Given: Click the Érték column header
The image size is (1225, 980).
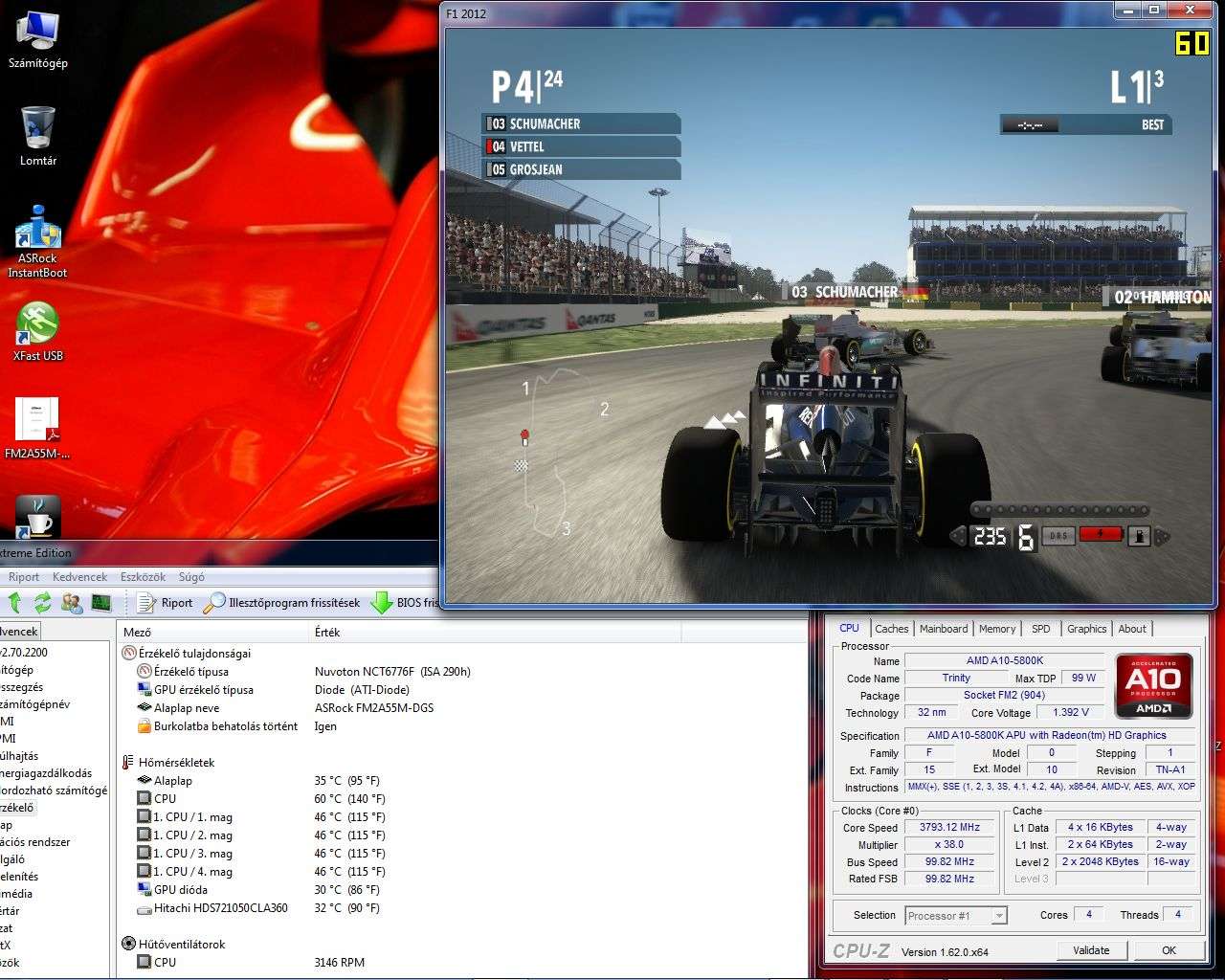Looking at the screenshot, I should (x=495, y=632).
